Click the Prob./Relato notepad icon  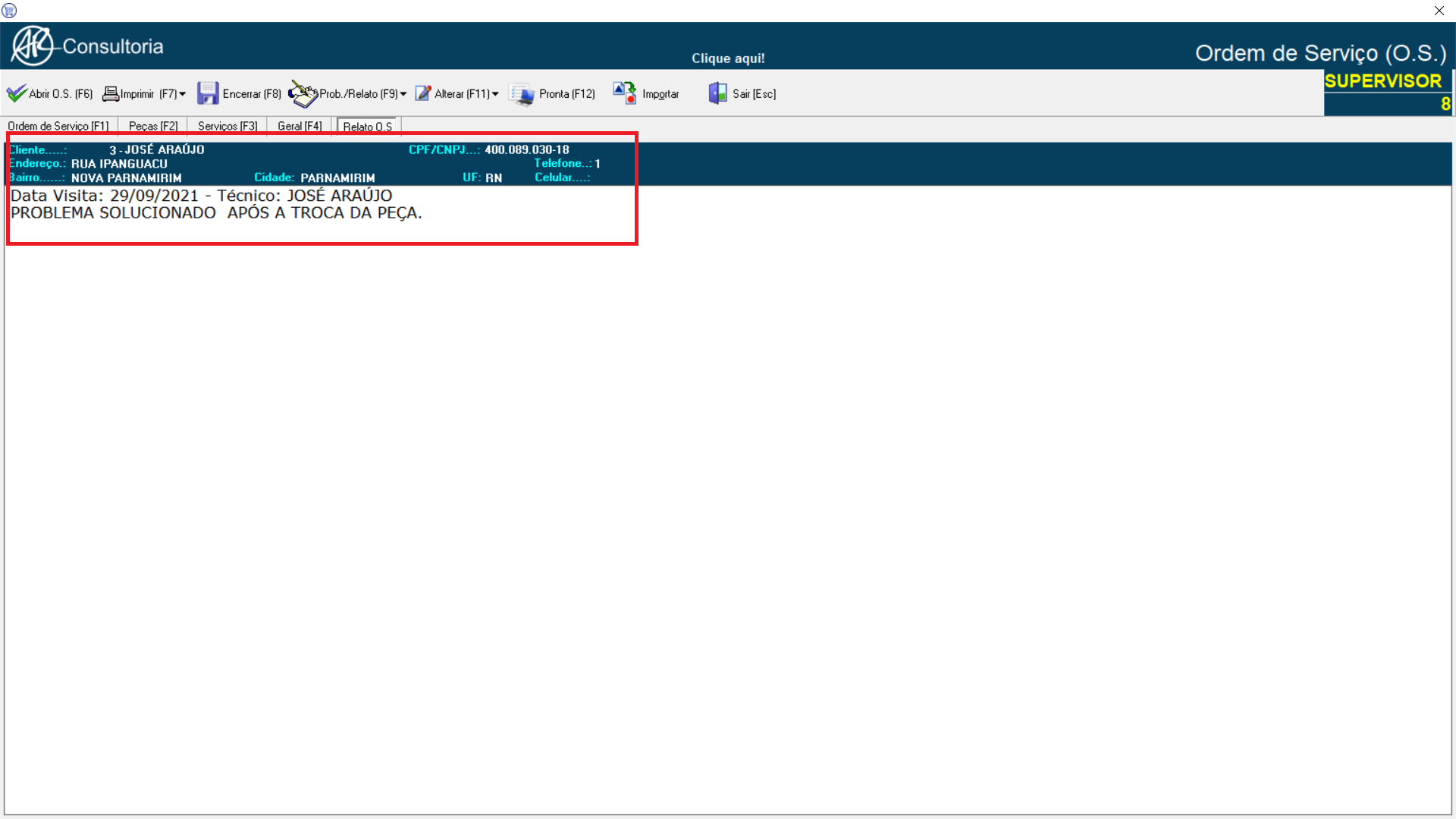tap(303, 94)
